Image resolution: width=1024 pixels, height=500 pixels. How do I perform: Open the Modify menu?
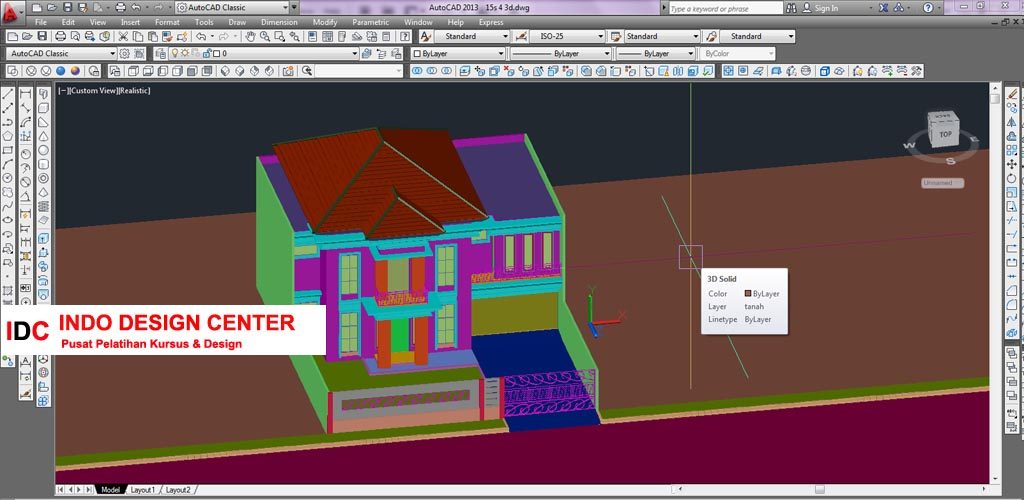tap(325, 22)
